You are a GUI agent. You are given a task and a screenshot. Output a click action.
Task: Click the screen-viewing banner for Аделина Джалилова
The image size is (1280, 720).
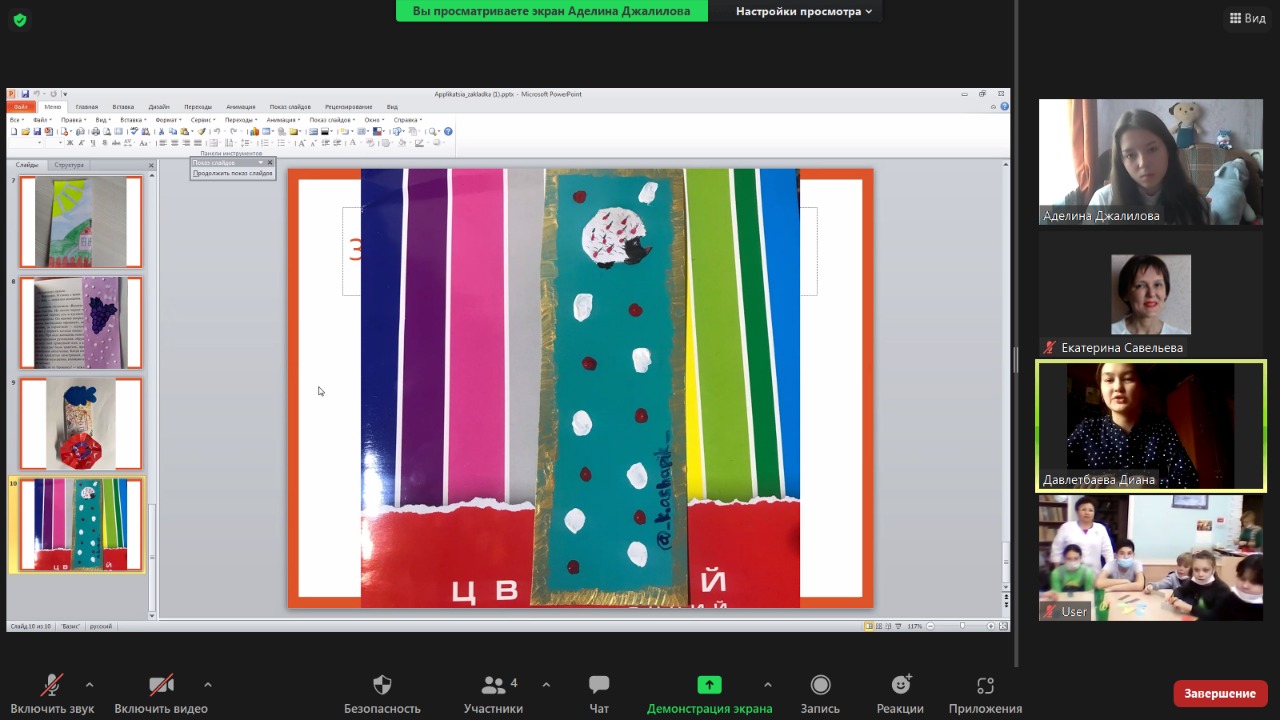pyautogui.click(x=551, y=11)
